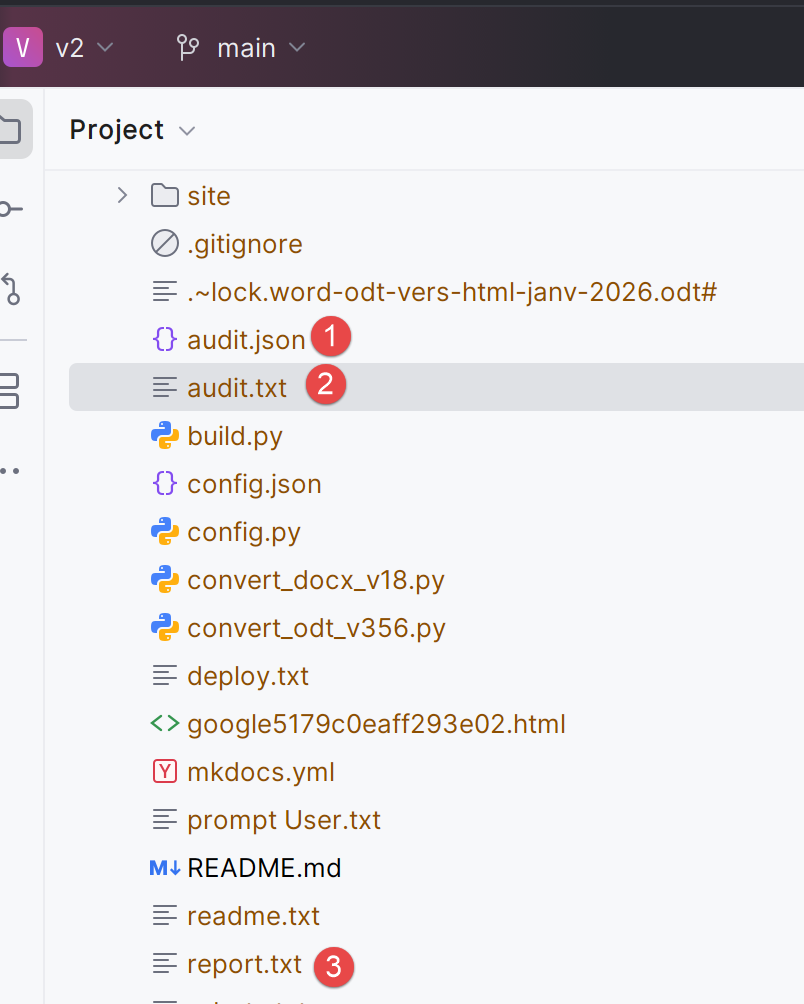
Task: Select the deploy.txt file
Action: [x=248, y=676]
